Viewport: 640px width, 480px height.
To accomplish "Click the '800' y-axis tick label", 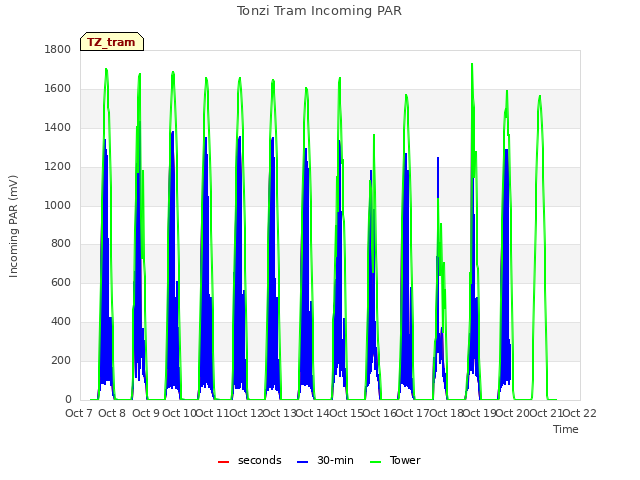I will (61, 243).
